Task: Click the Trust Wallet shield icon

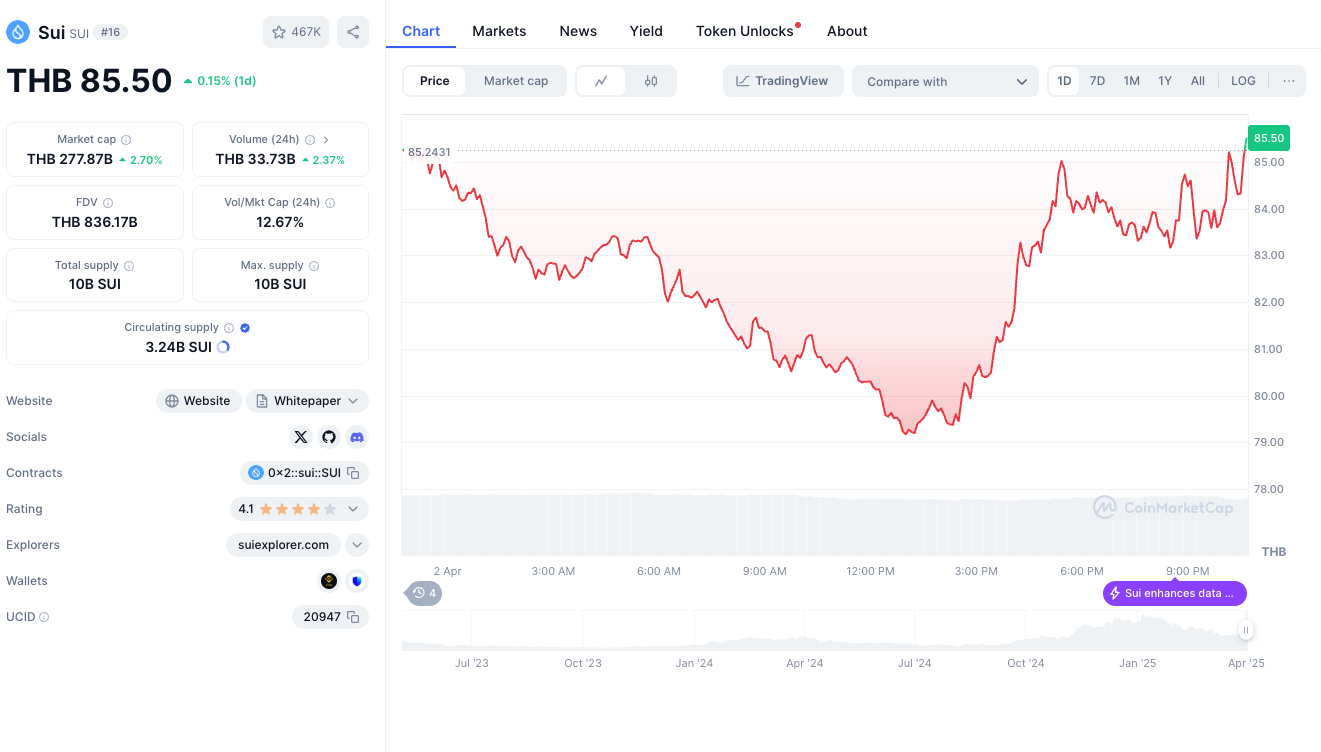Action: (357, 581)
